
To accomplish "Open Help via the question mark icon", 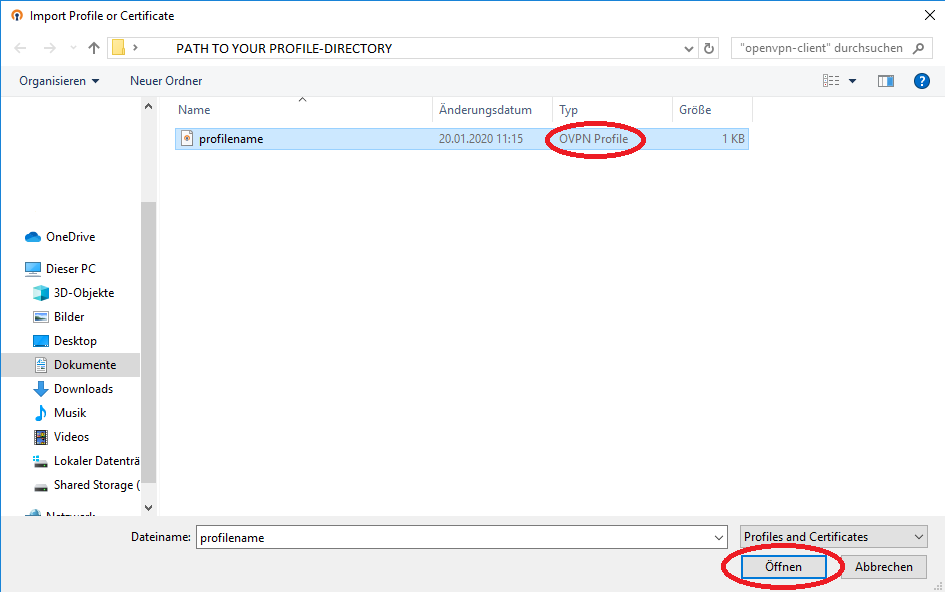I will point(921,80).
